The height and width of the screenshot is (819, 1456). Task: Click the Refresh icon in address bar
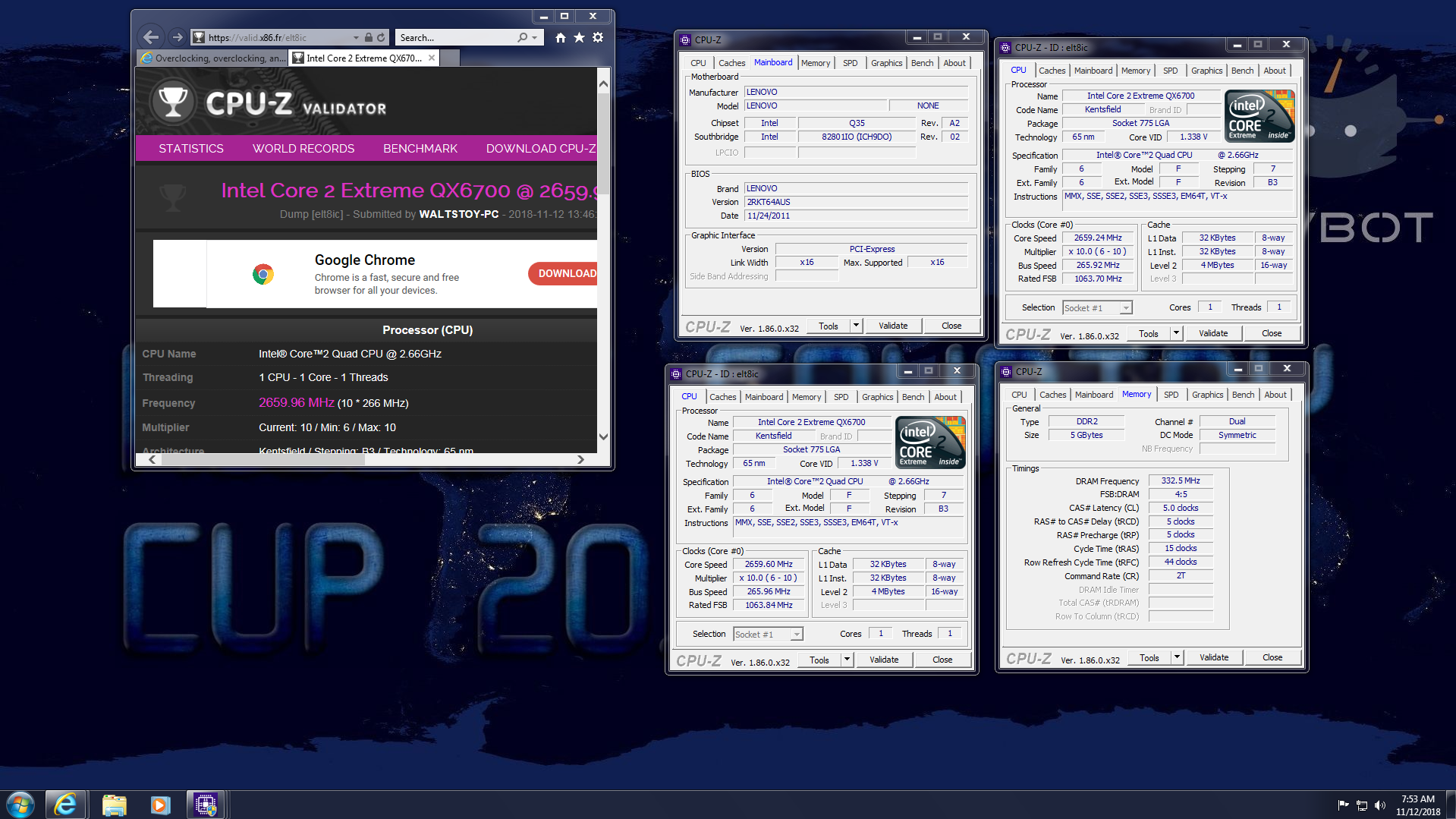point(381,37)
